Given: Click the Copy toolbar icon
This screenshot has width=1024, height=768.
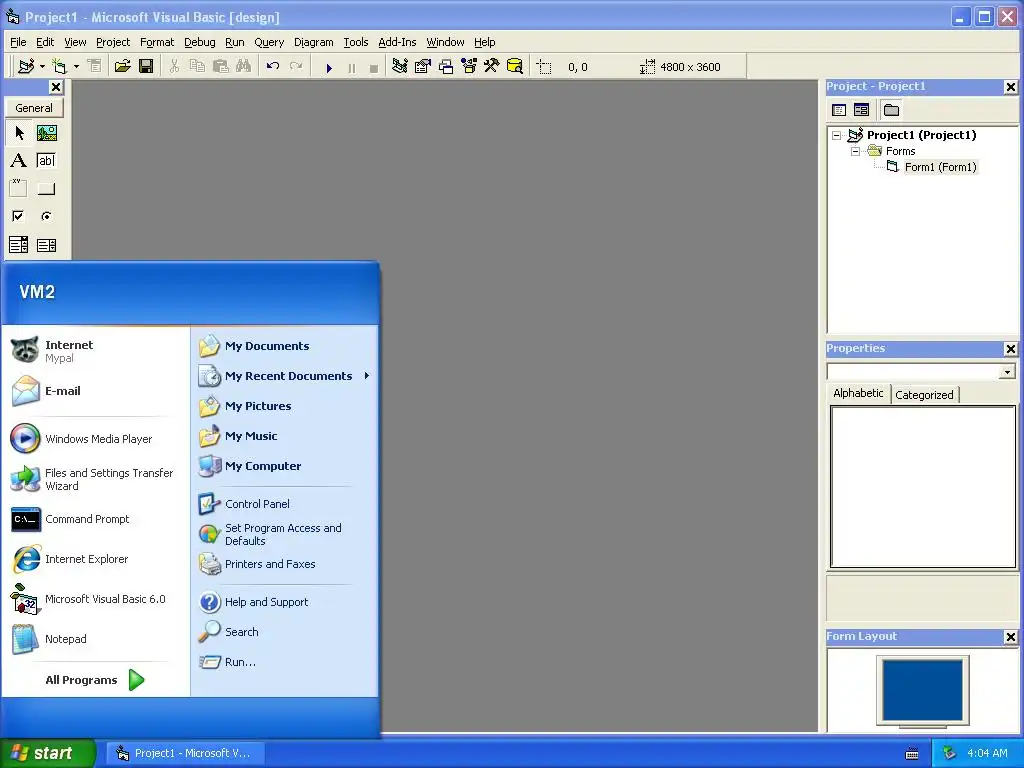Looking at the screenshot, I should click(197, 66).
